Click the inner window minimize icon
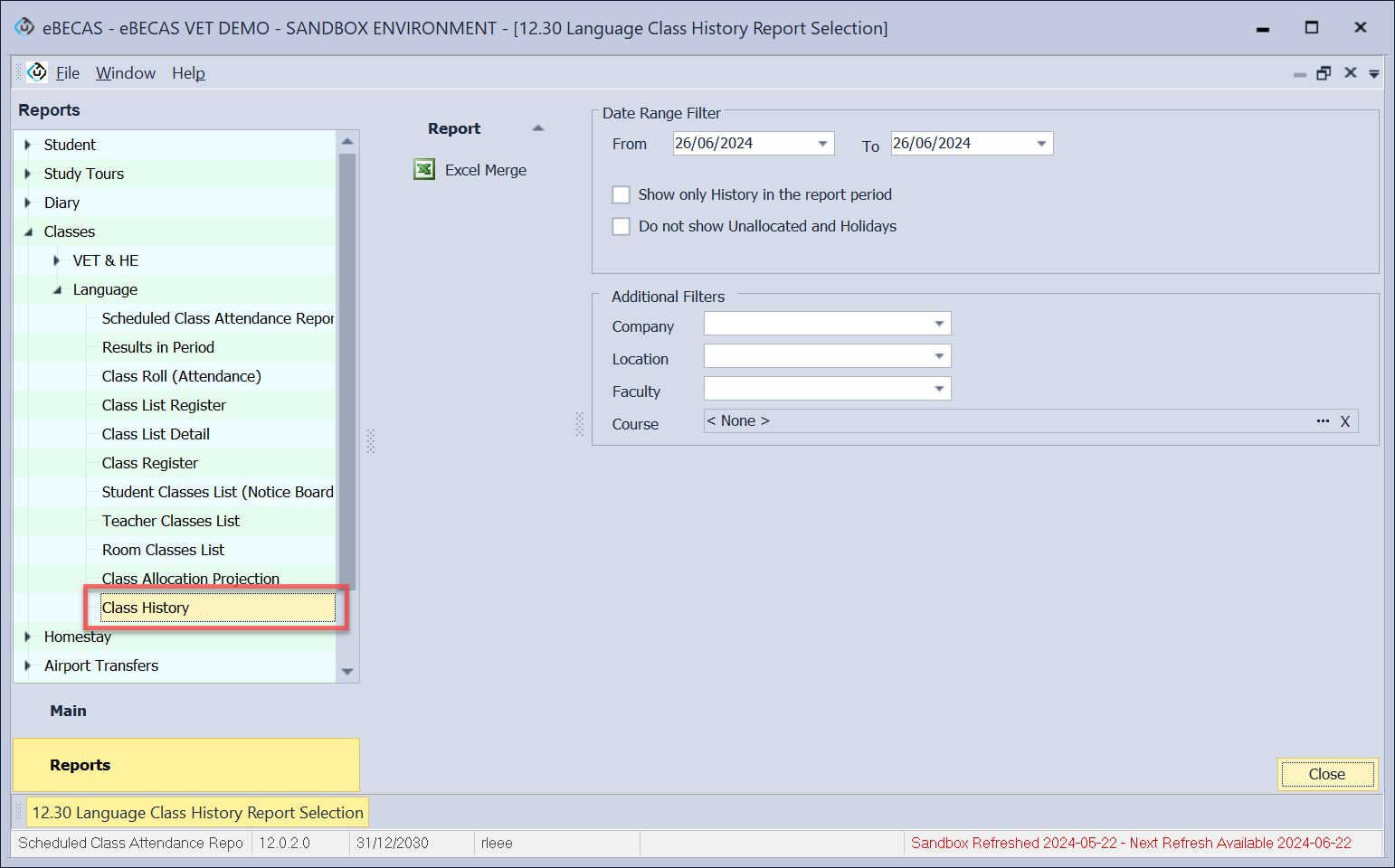 [x=1299, y=74]
